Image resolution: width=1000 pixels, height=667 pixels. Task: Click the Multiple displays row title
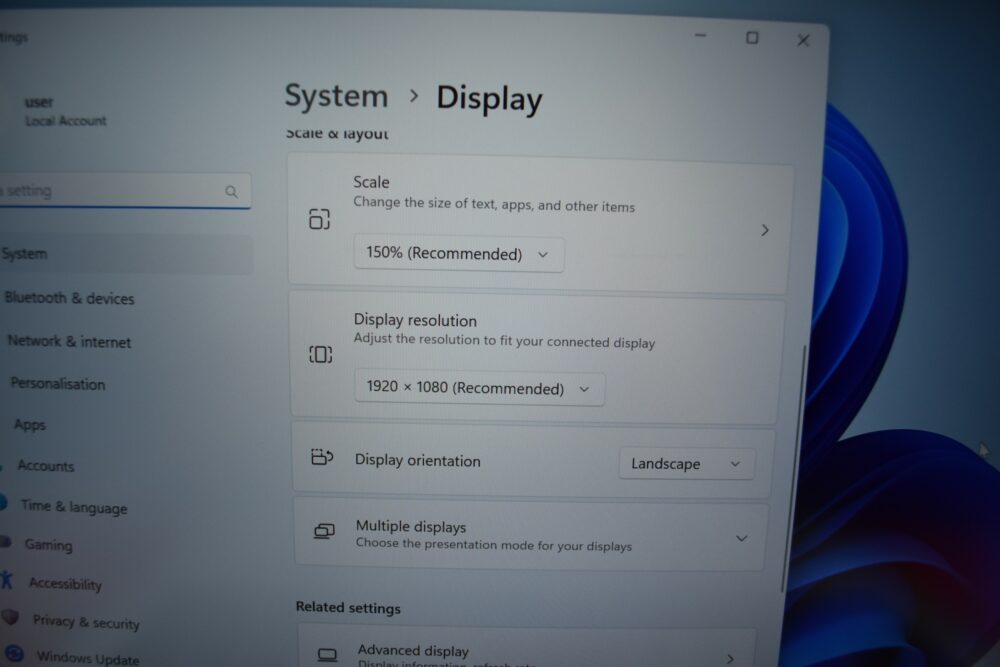click(x=411, y=527)
